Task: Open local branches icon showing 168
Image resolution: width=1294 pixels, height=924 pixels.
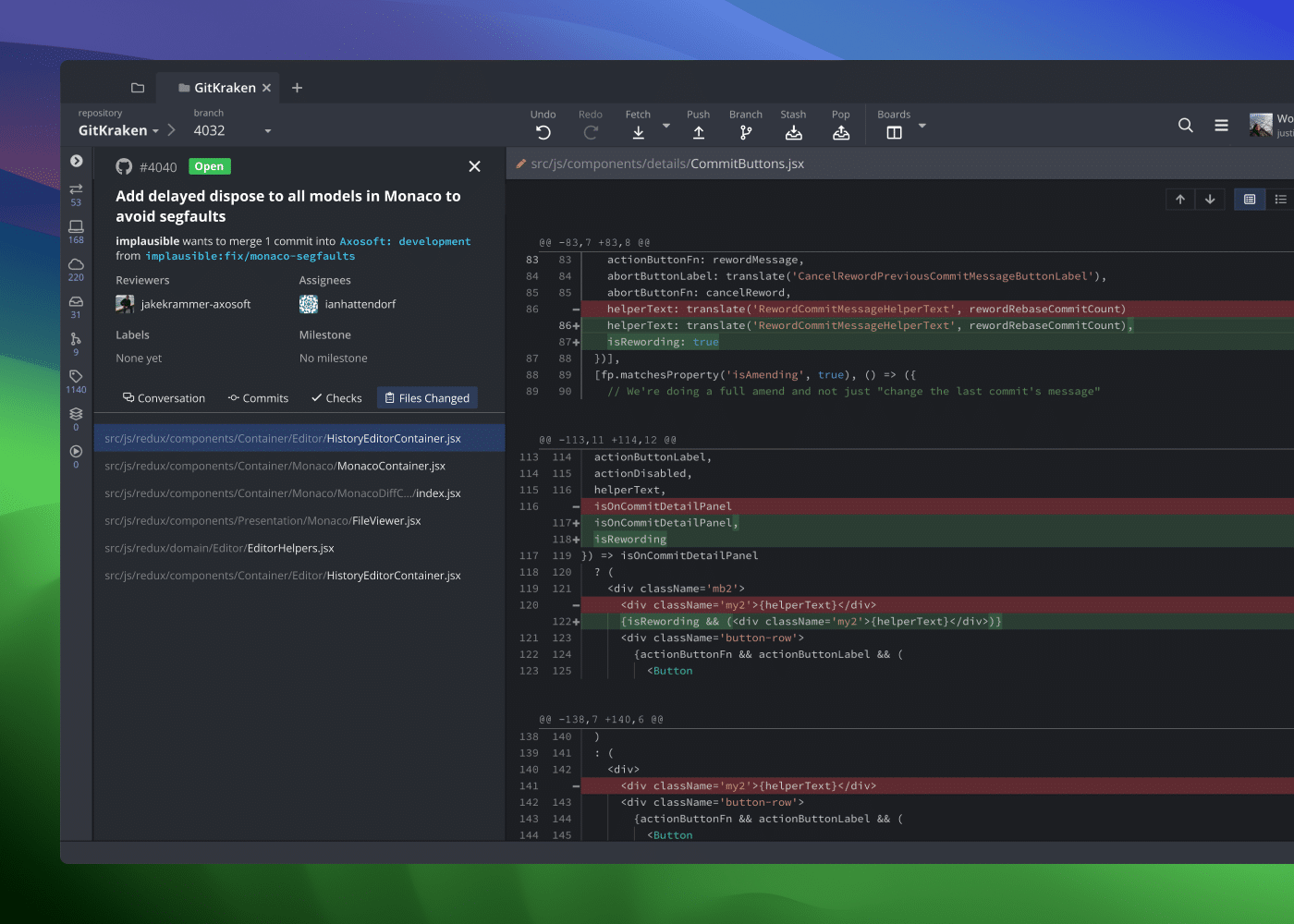Action: pyautogui.click(x=76, y=232)
